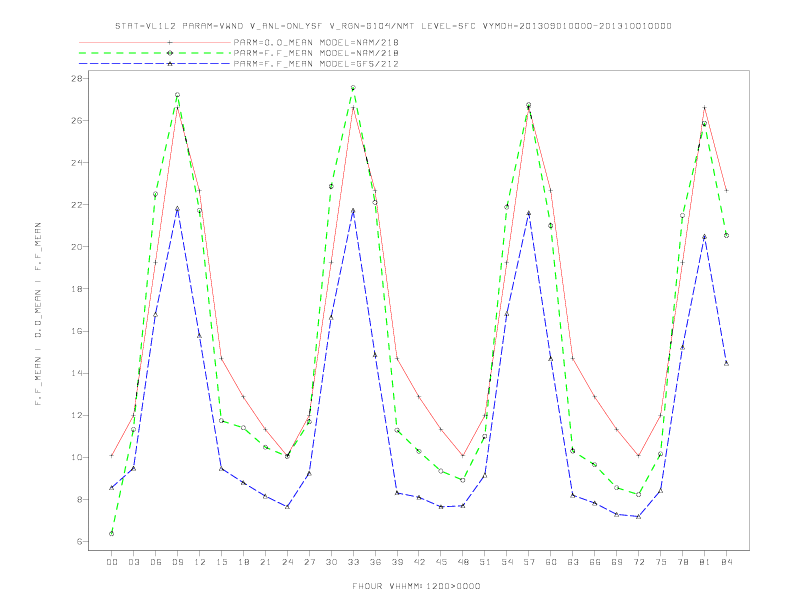Click x-axis hour label 45
This screenshot has width=792, height=612.
441,562
